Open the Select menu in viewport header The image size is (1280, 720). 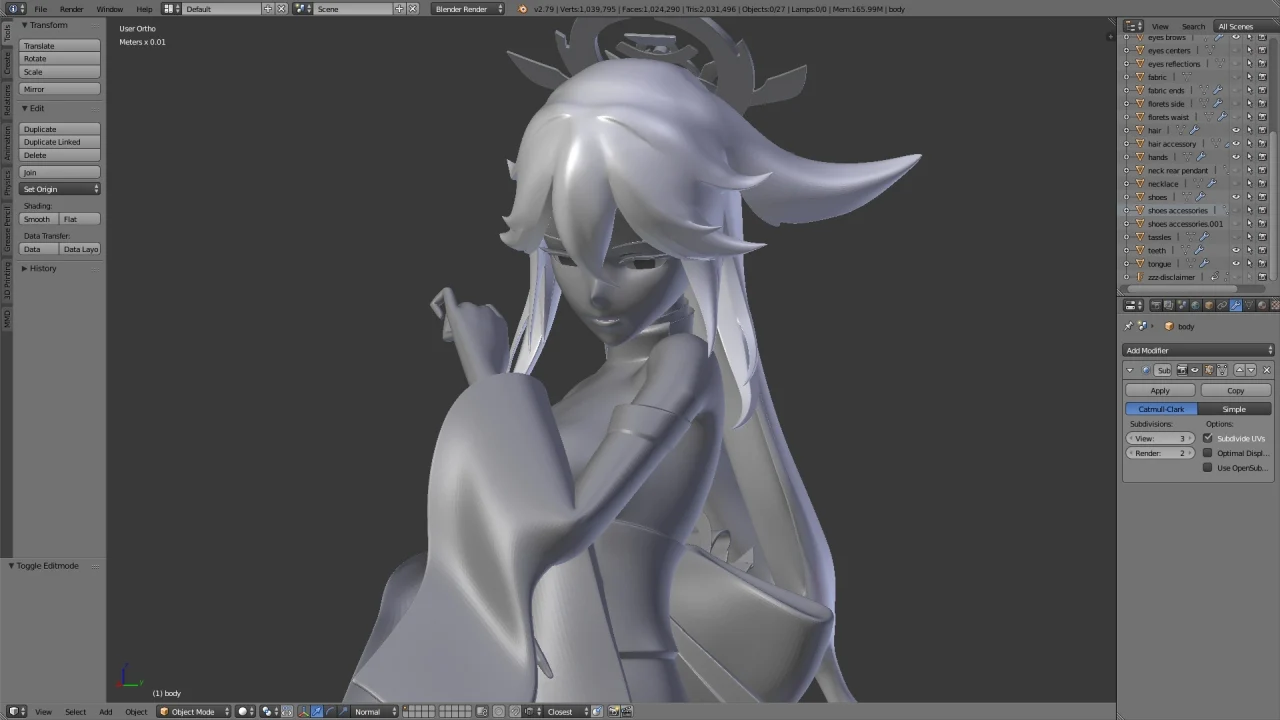coord(75,711)
